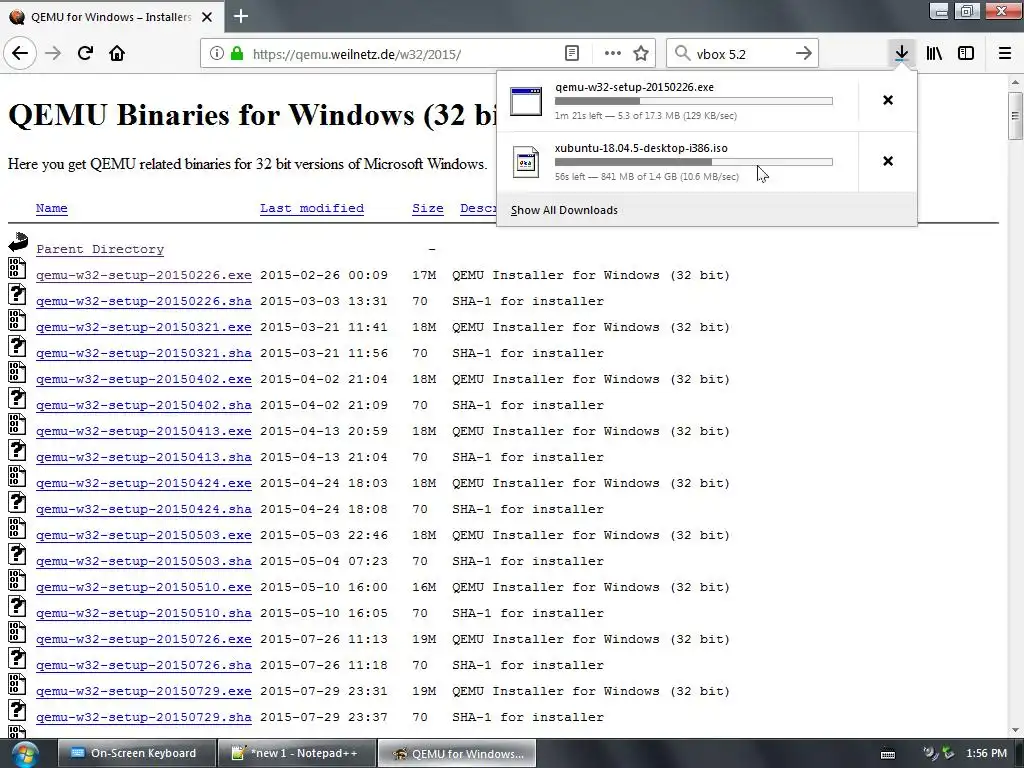Click scrollbar down arrow
The height and width of the screenshot is (768, 1024).
pos(1015,729)
